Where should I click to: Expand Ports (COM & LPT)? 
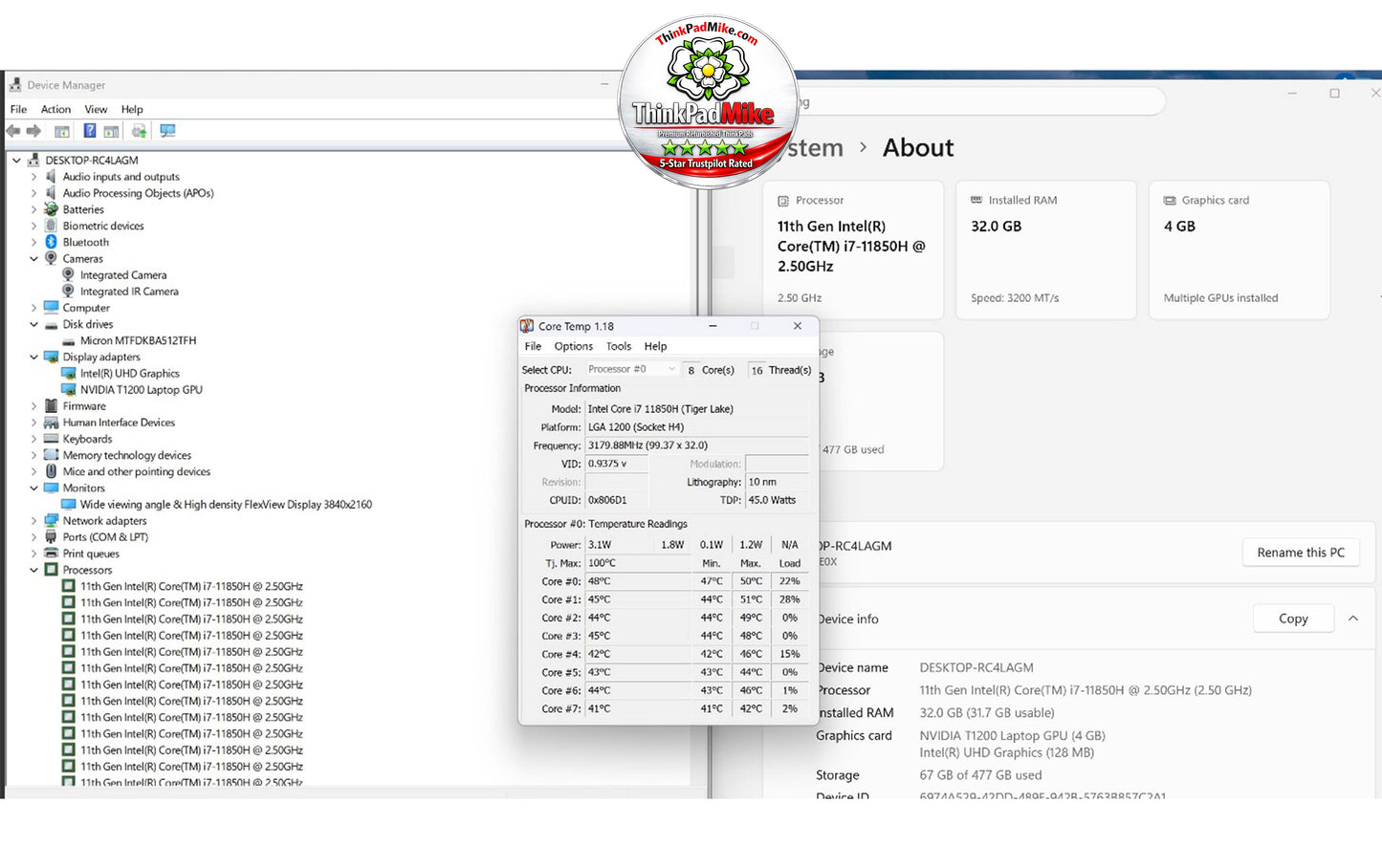click(33, 537)
